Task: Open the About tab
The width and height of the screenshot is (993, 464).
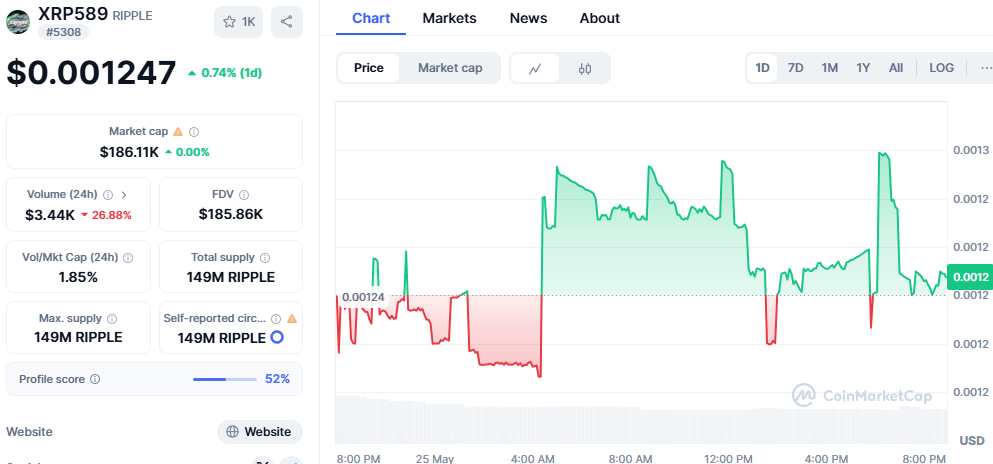Action: (600, 18)
